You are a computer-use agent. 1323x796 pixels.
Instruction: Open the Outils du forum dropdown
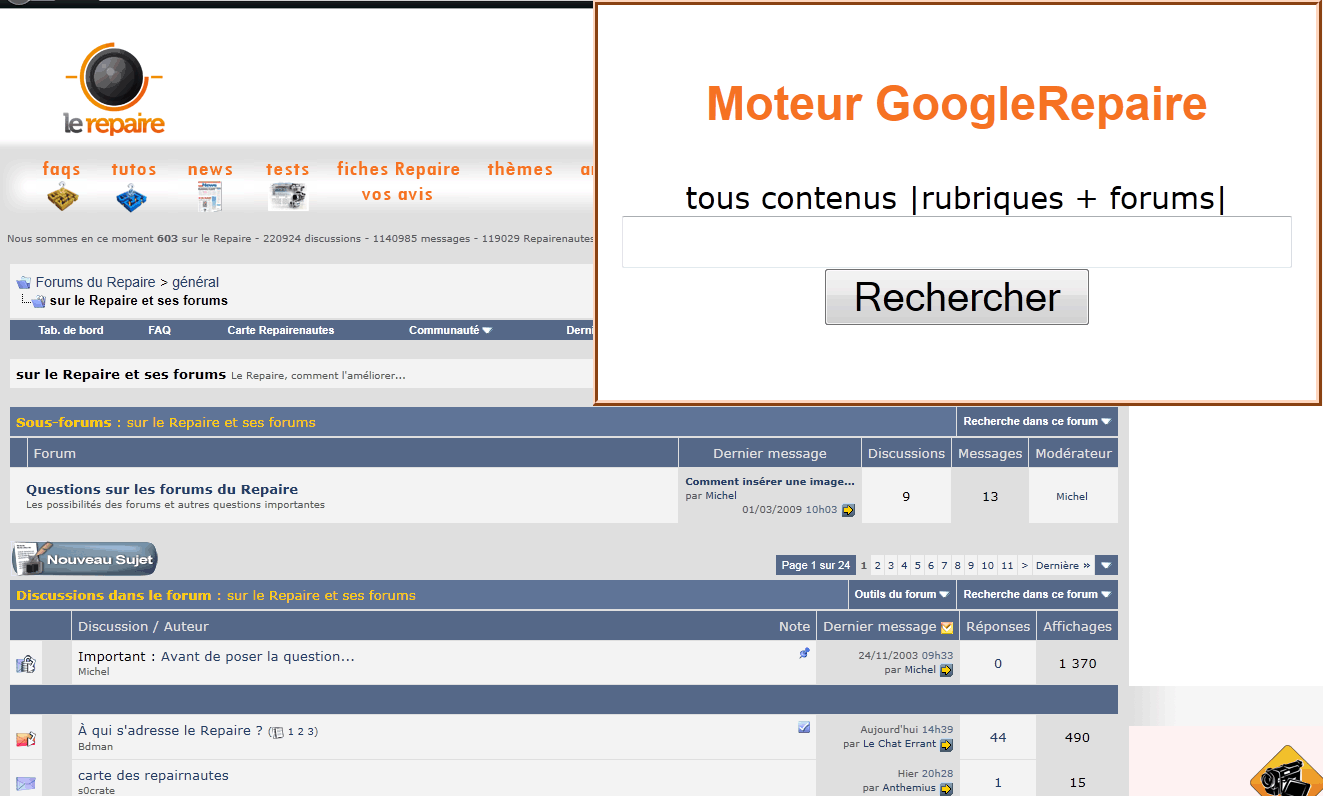902,594
